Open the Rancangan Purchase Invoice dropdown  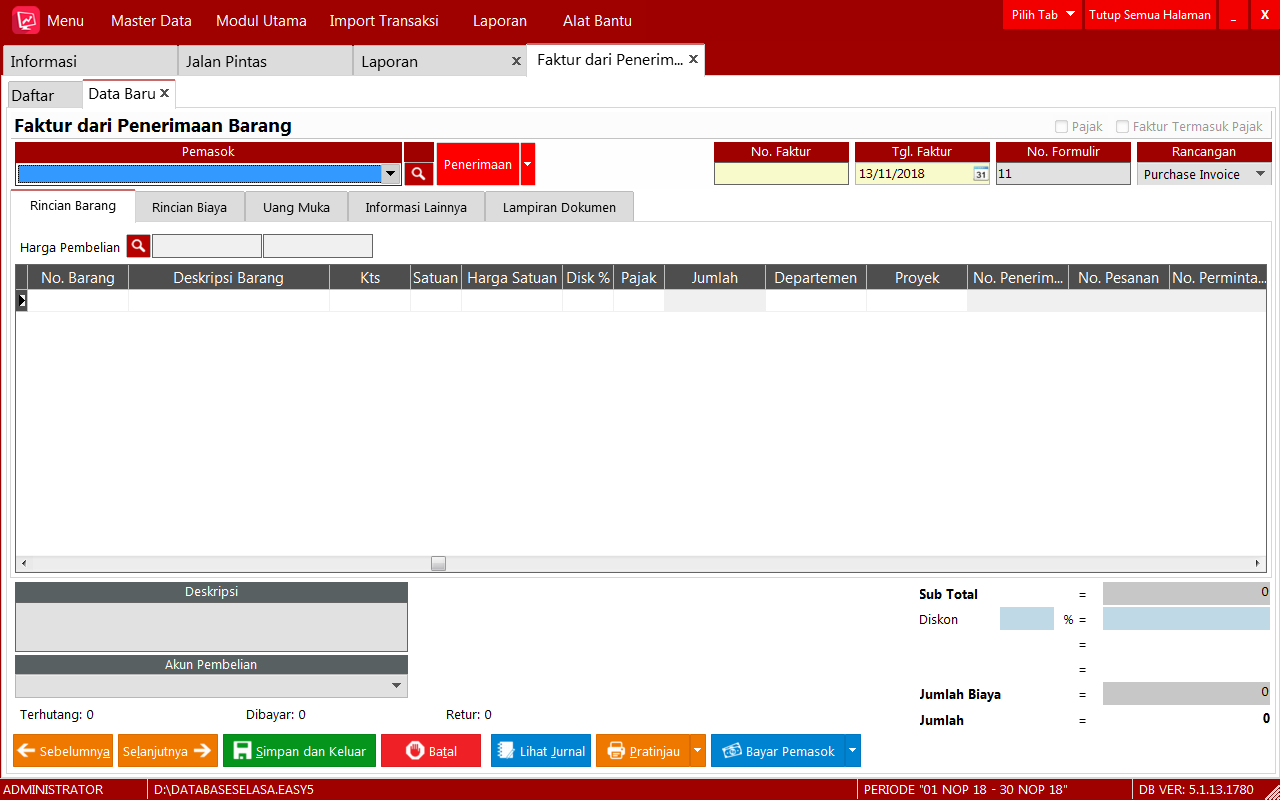pos(1260,174)
